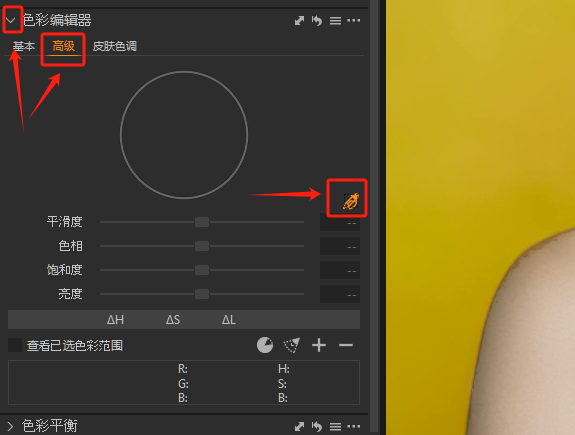This screenshot has width=575, height=435.
Task: Open 色彩平衡 more options ellipsis
Action: 354,426
